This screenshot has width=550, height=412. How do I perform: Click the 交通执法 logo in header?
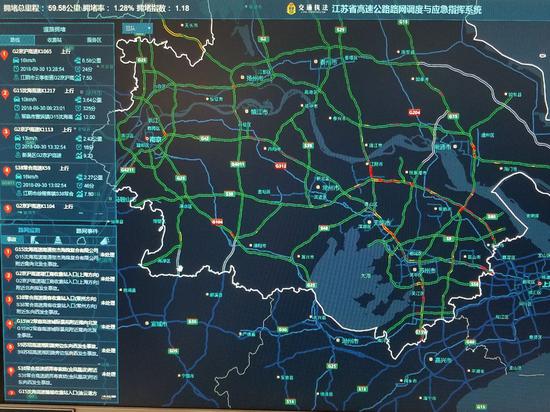point(306,8)
